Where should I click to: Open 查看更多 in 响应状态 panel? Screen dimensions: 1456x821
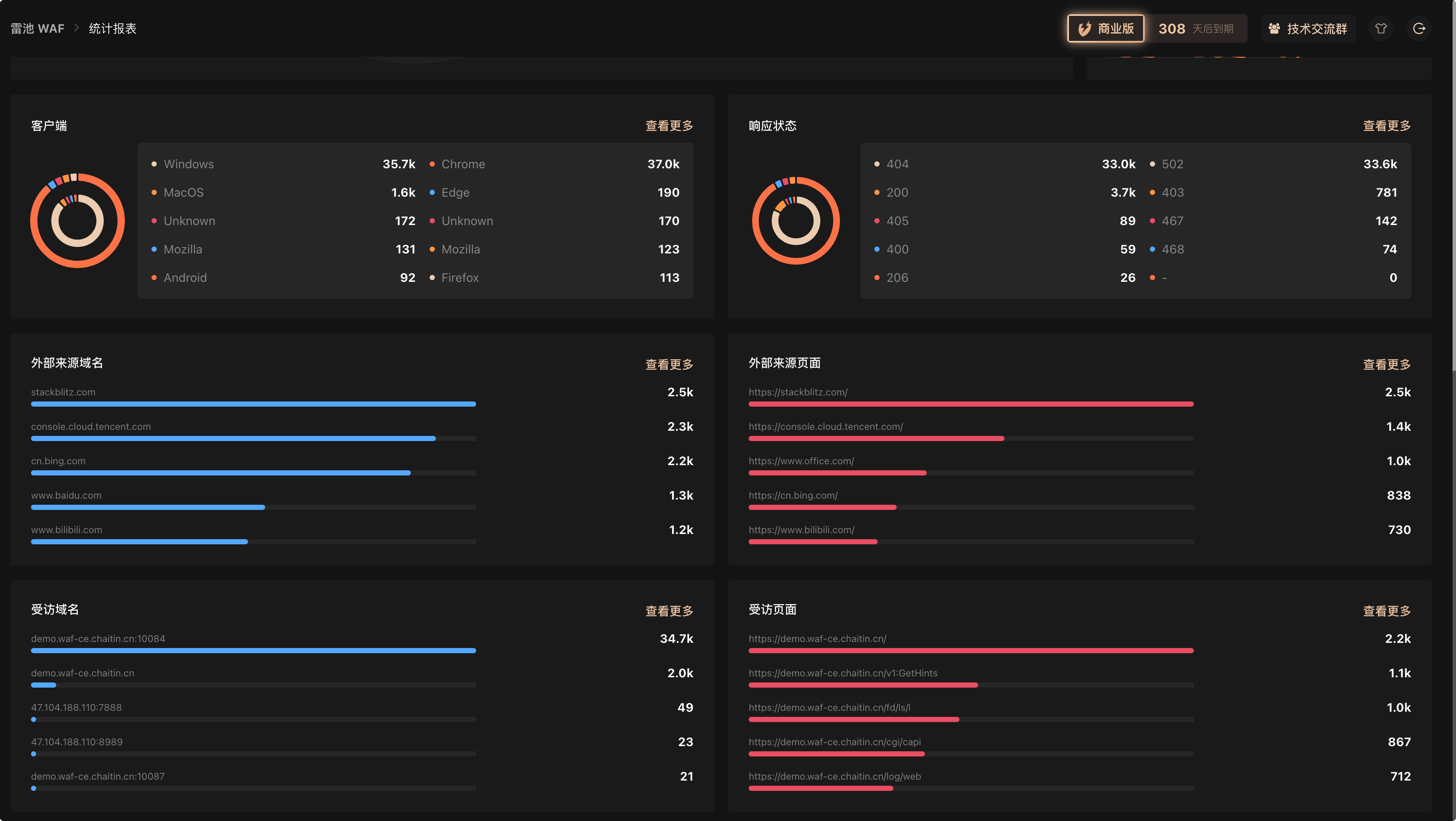pos(1387,126)
